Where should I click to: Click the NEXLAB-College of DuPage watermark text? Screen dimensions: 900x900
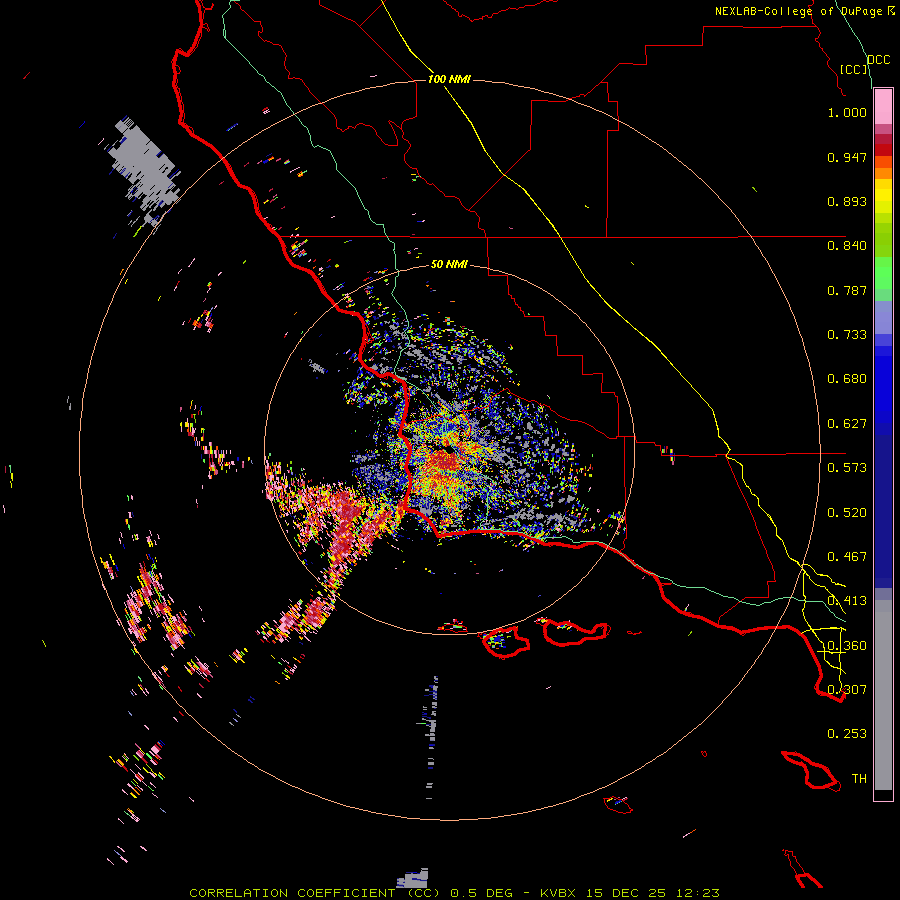(x=804, y=11)
